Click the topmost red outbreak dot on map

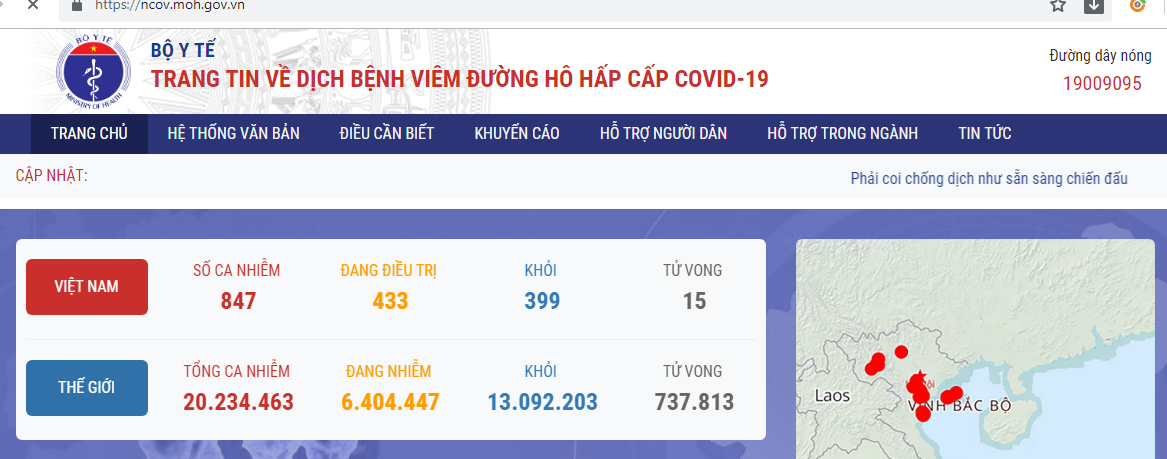(901, 351)
